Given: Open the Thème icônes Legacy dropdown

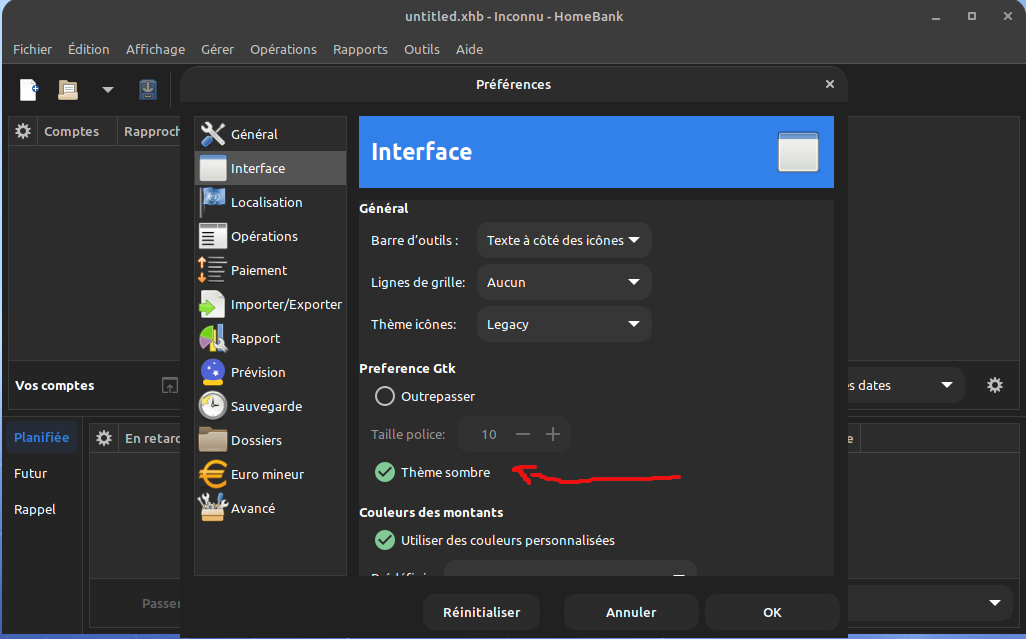Looking at the screenshot, I should click(564, 324).
